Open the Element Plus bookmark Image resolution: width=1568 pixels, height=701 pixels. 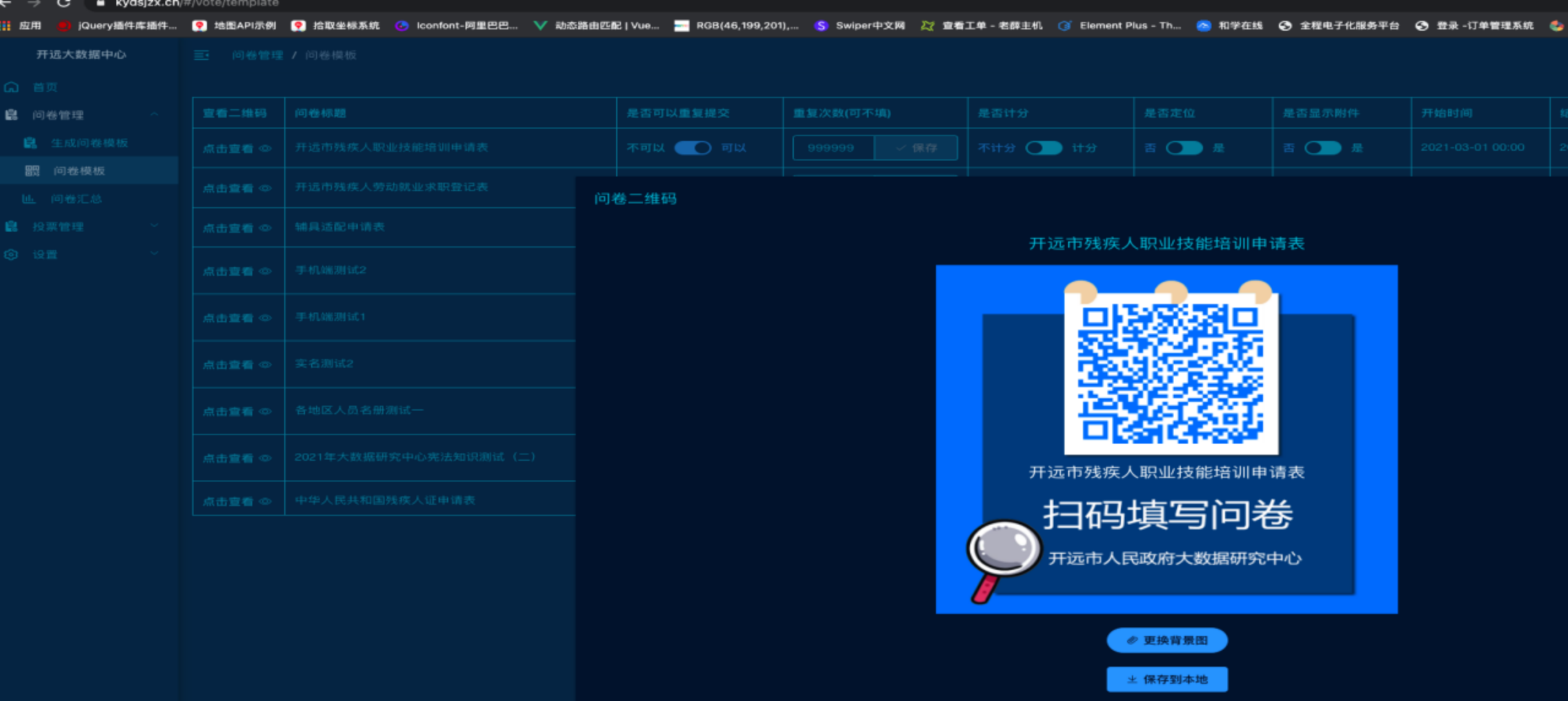point(1120,26)
